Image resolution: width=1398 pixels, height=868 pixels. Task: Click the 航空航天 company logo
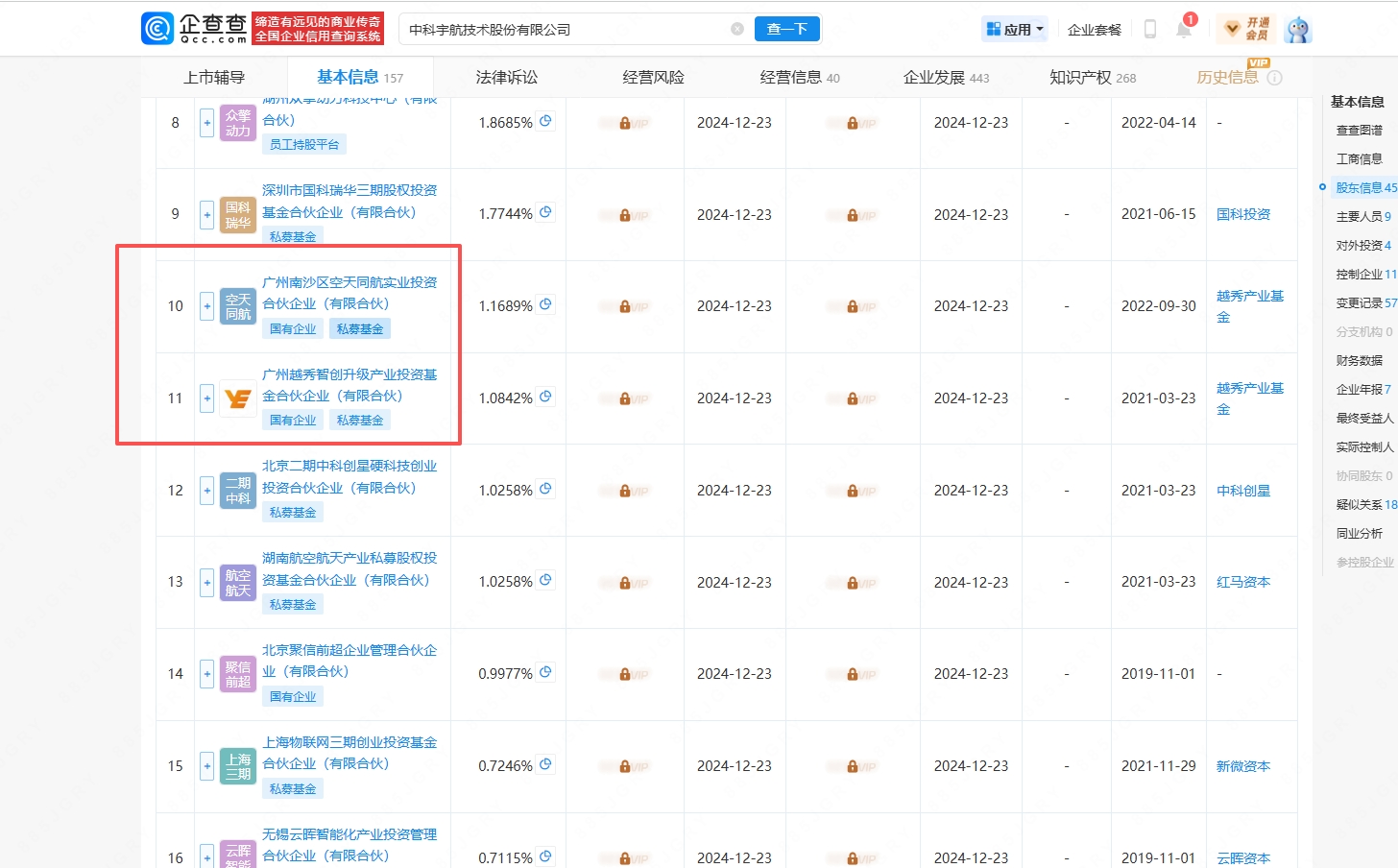(x=238, y=582)
